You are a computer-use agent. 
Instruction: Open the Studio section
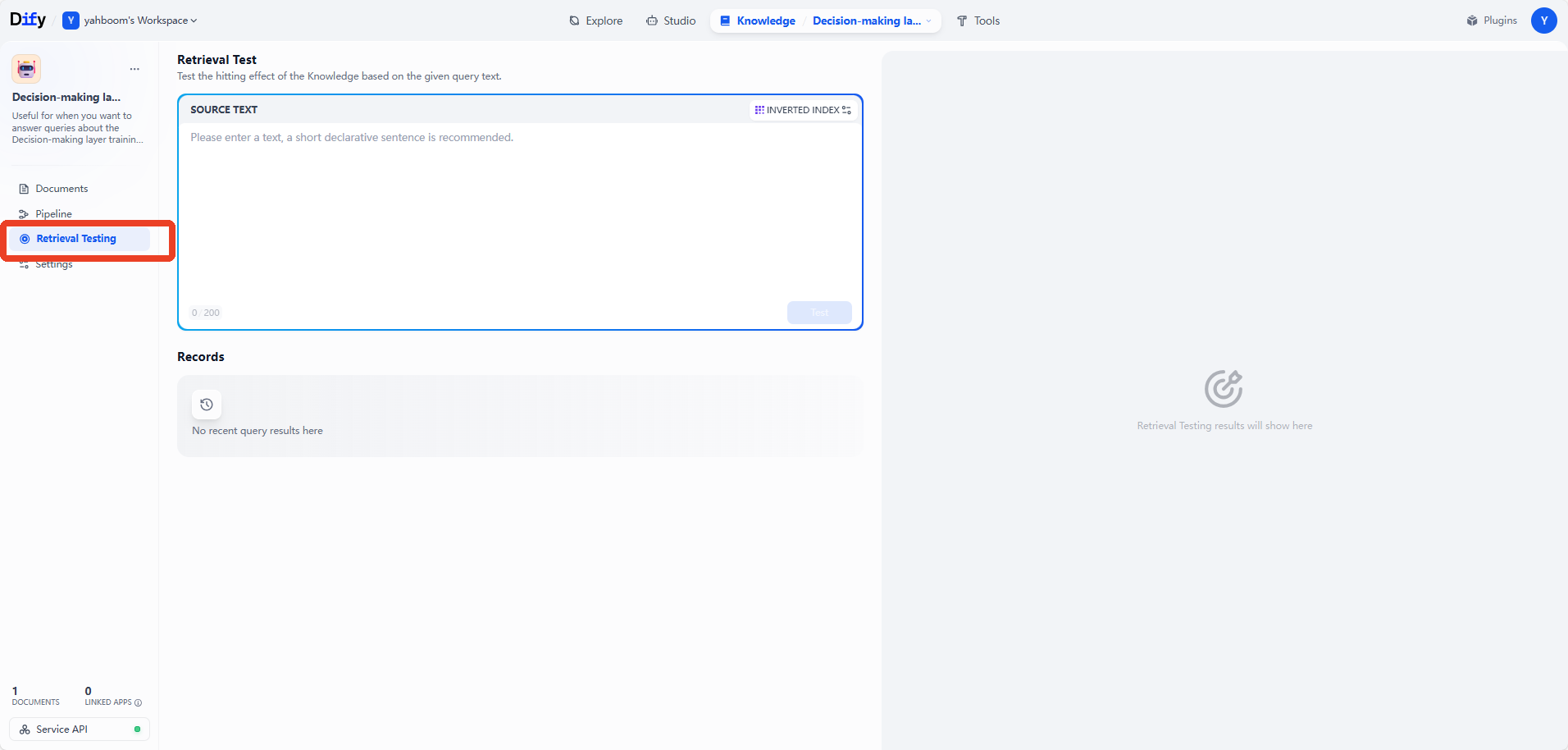pos(671,21)
